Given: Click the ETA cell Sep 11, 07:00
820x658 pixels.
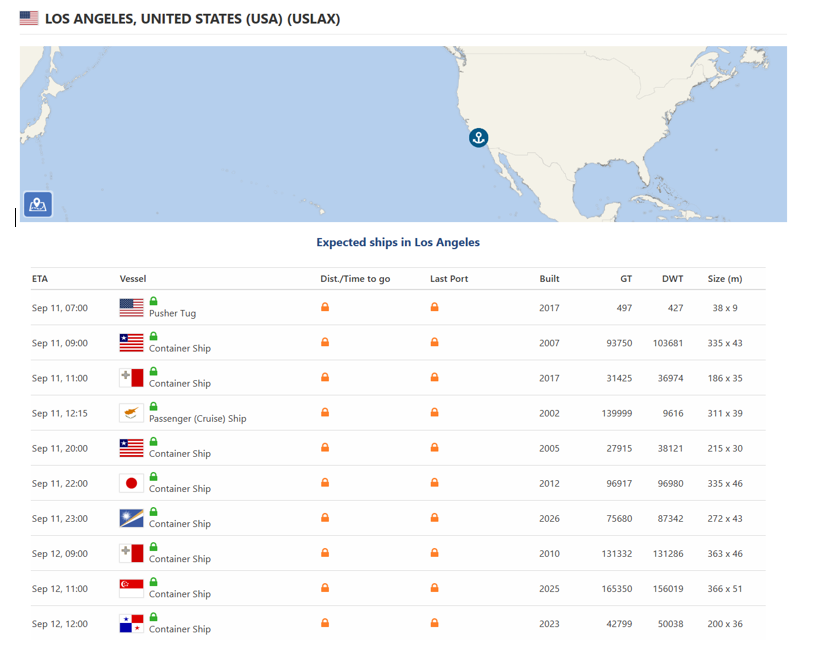Looking at the screenshot, I should click(60, 308).
